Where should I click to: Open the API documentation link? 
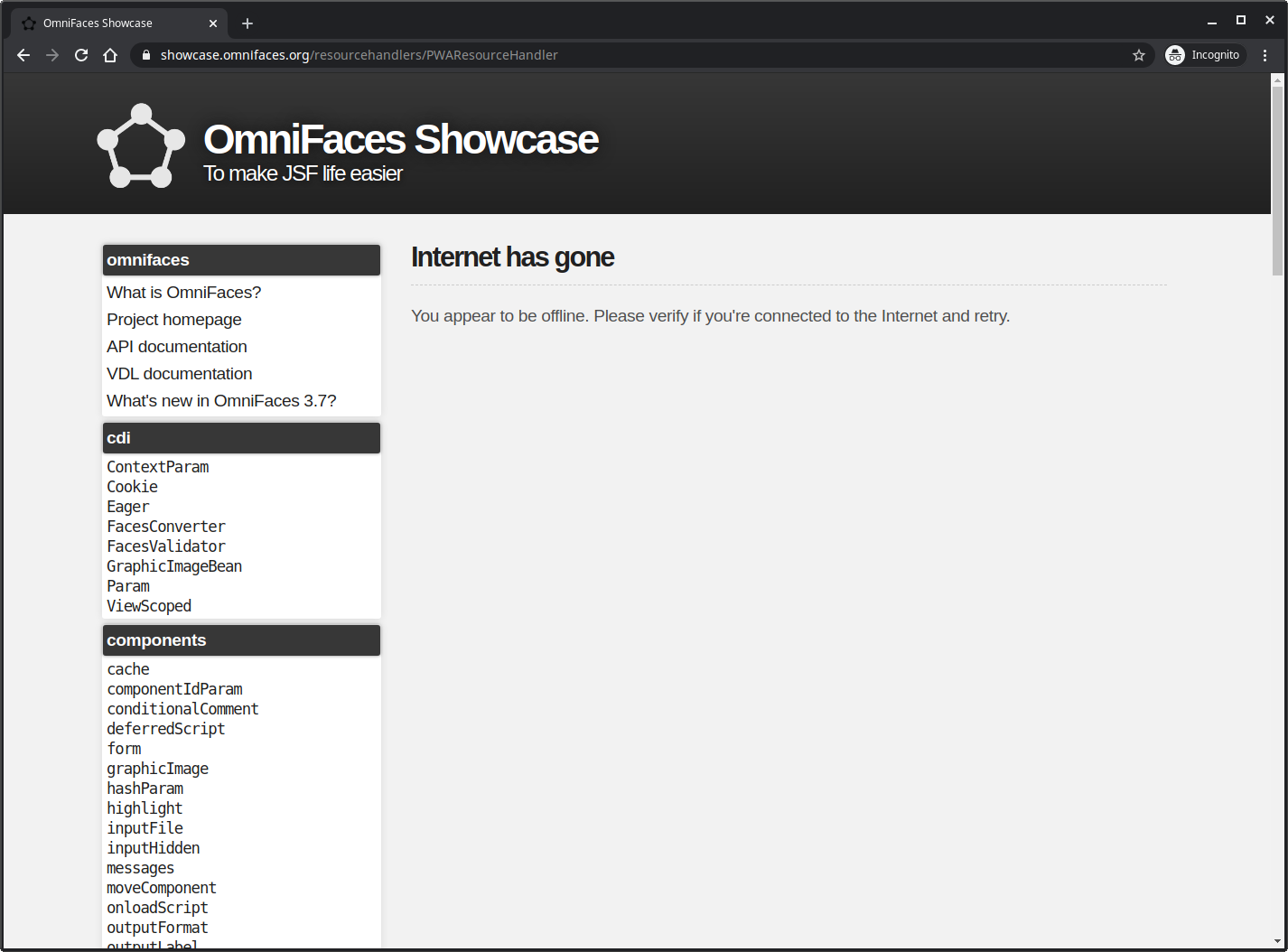click(176, 347)
